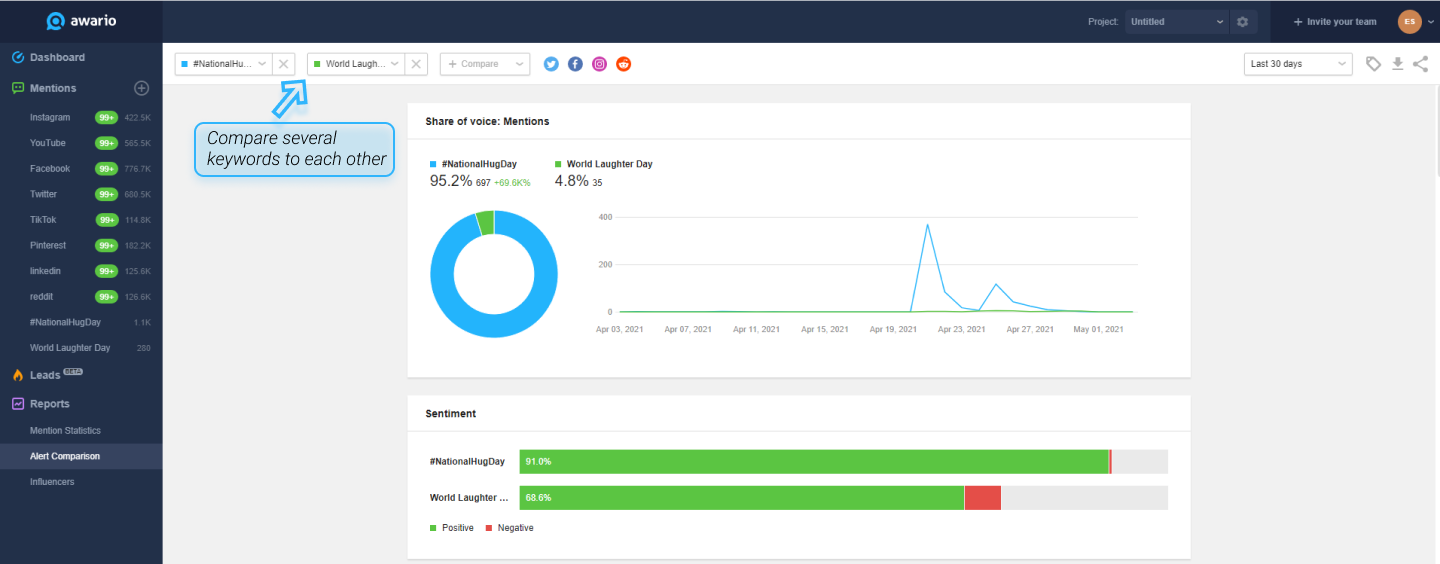
Task: Click the Sentiment section heading
Action: pos(451,413)
